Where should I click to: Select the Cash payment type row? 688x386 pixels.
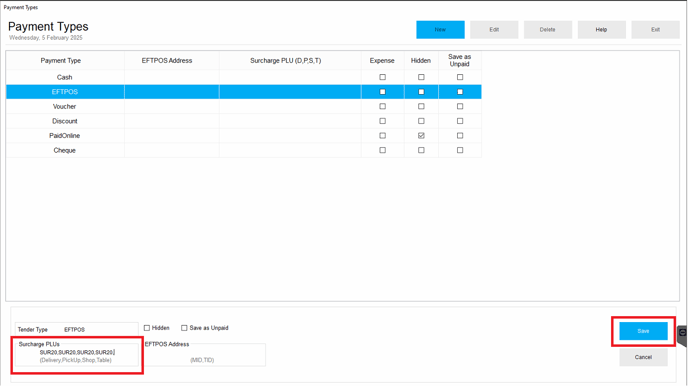tap(244, 77)
